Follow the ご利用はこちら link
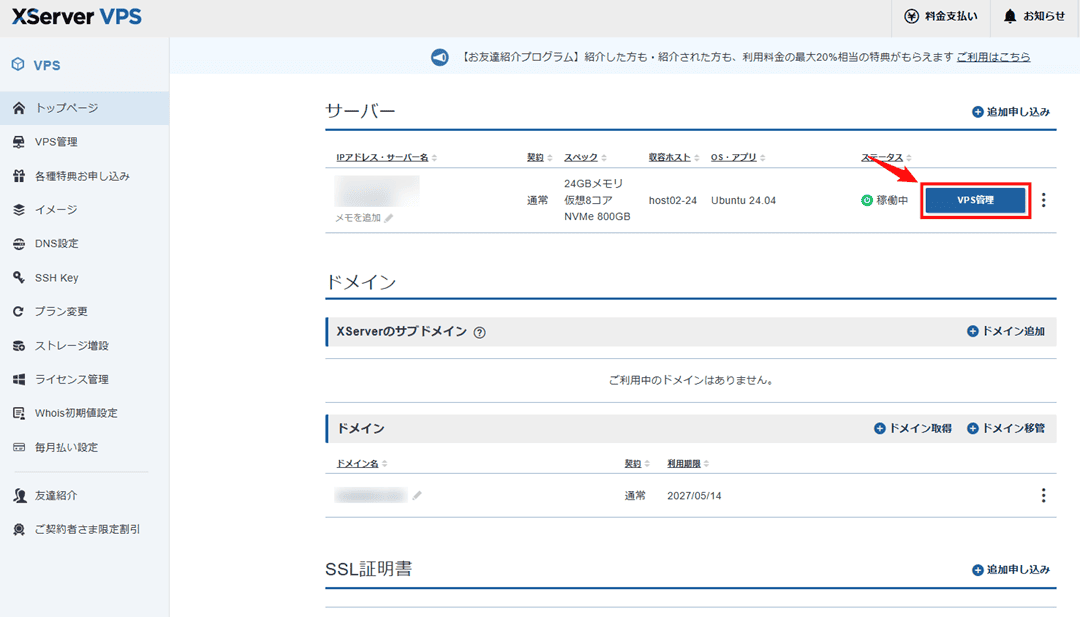The image size is (1080, 617). [x=993, y=57]
